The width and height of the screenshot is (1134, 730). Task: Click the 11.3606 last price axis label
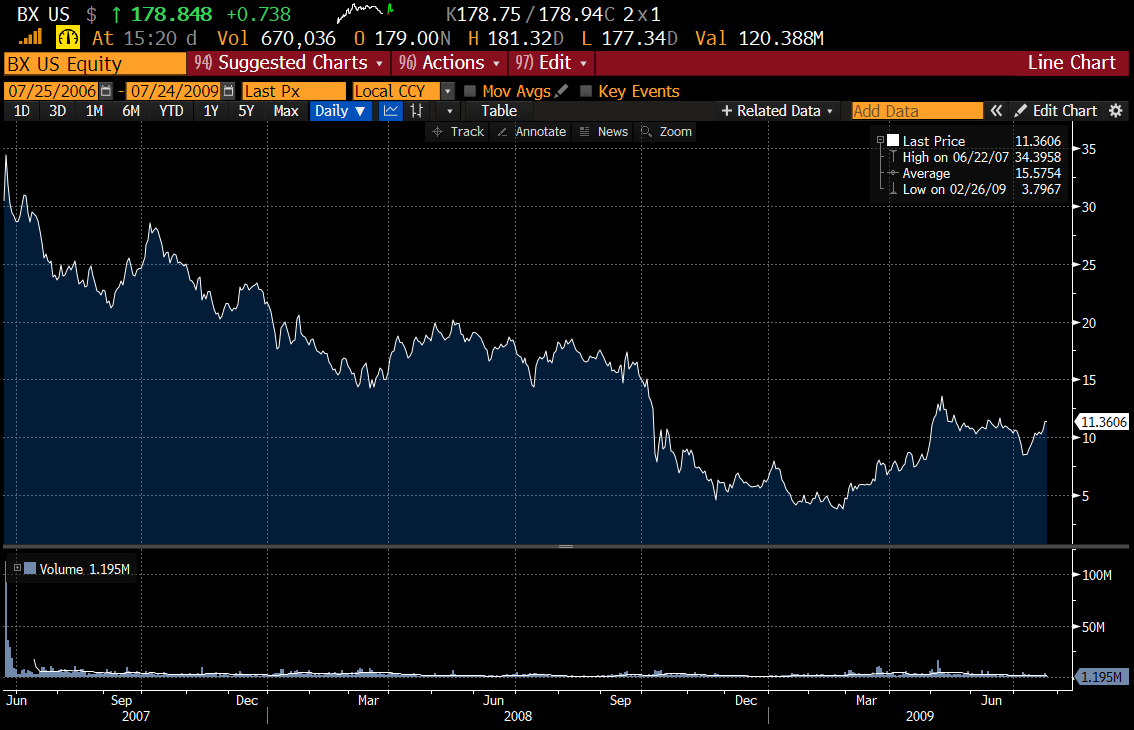coord(1102,422)
